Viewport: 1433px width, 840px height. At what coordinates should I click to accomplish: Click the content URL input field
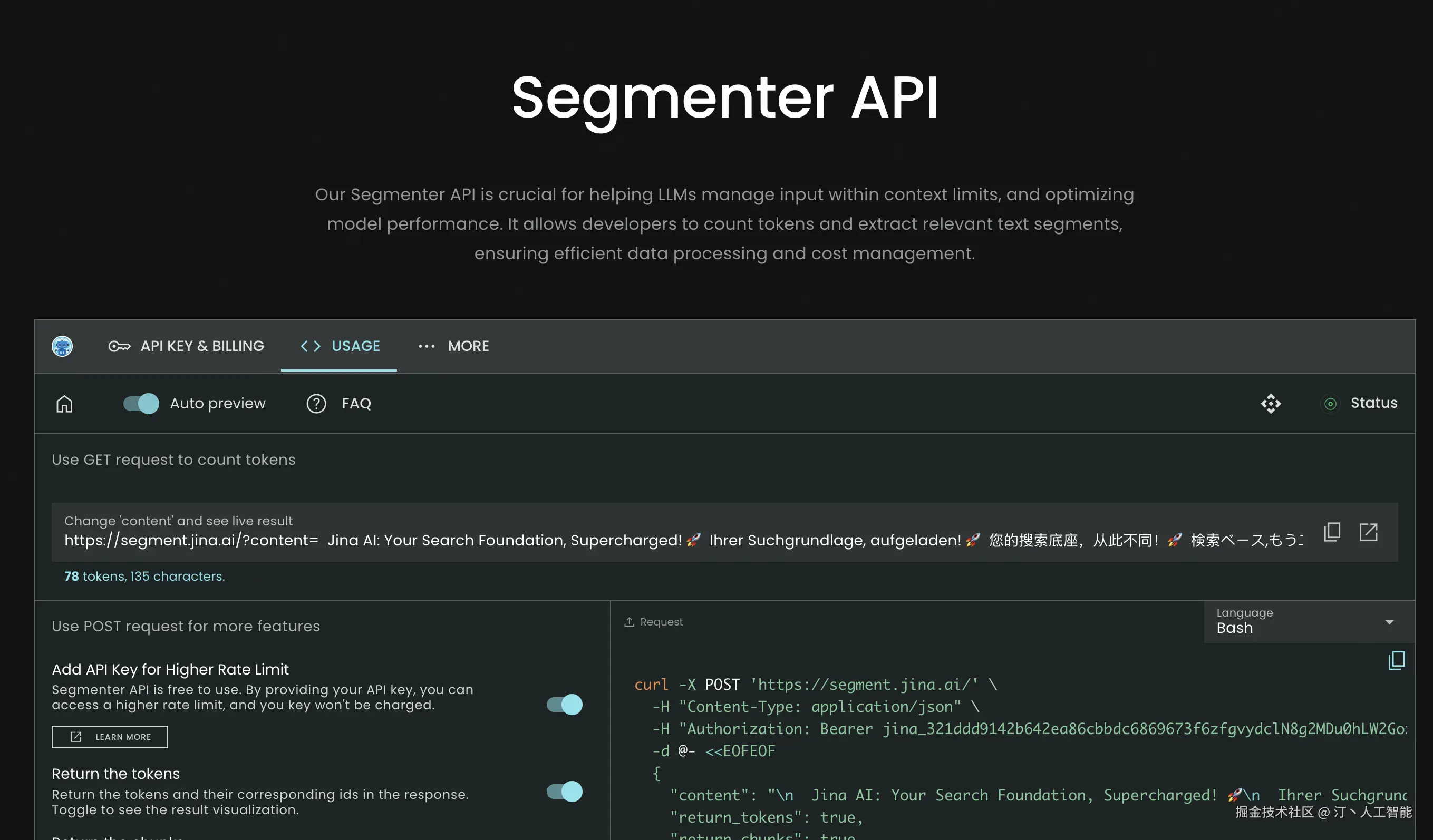(x=682, y=540)
